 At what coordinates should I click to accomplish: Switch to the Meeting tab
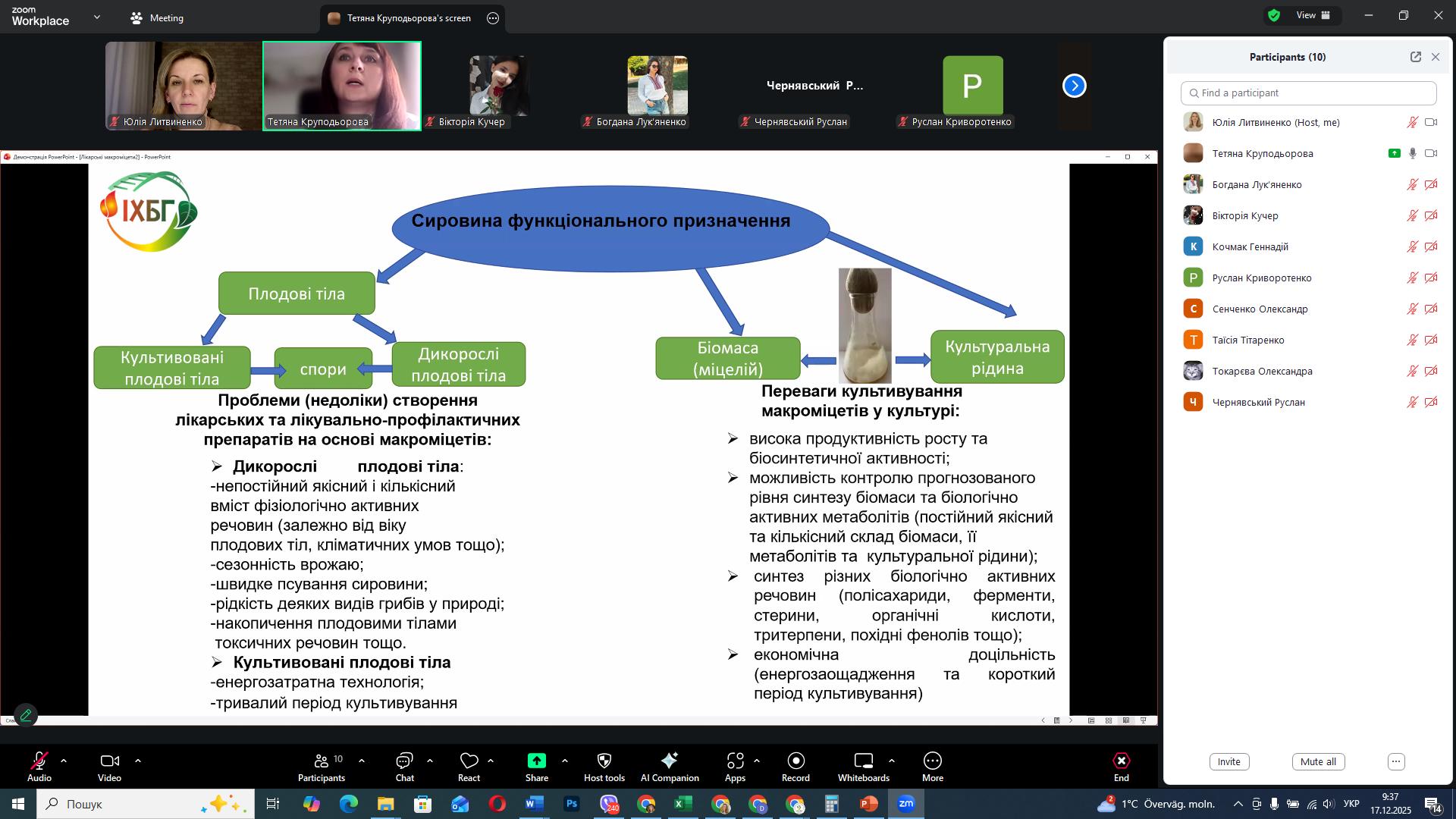pyautogui.click(x=157, y=17)
